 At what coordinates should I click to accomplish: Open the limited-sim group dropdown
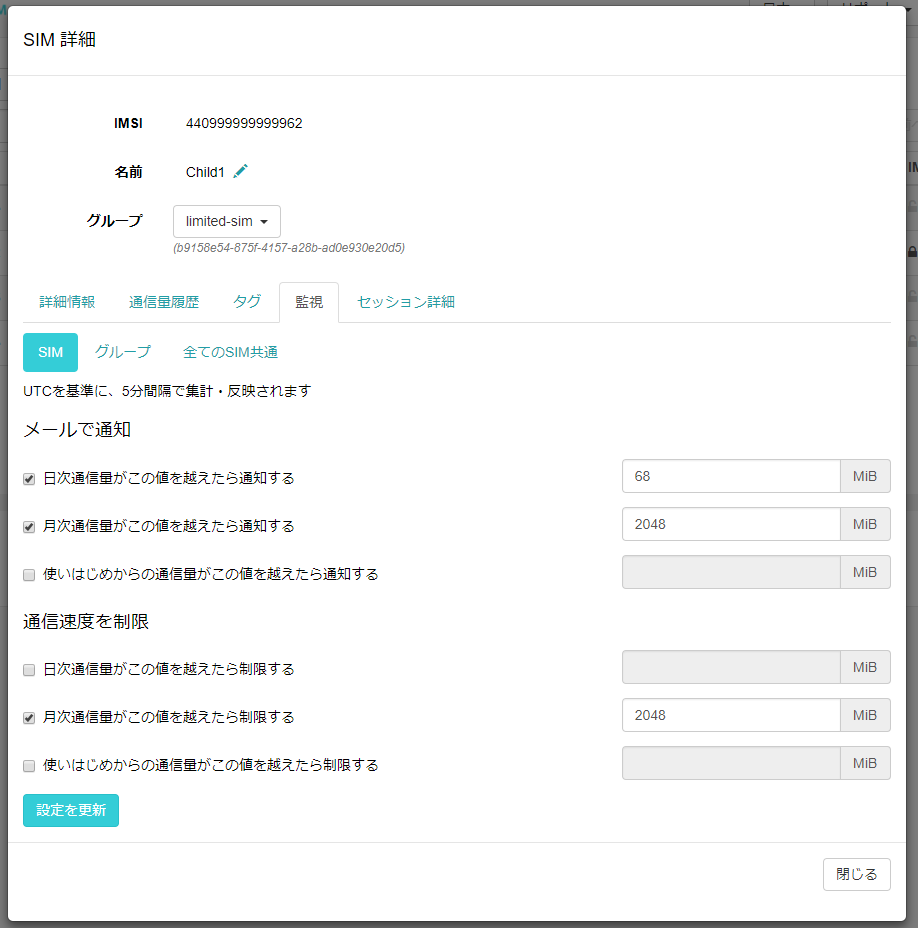(227, 221)
